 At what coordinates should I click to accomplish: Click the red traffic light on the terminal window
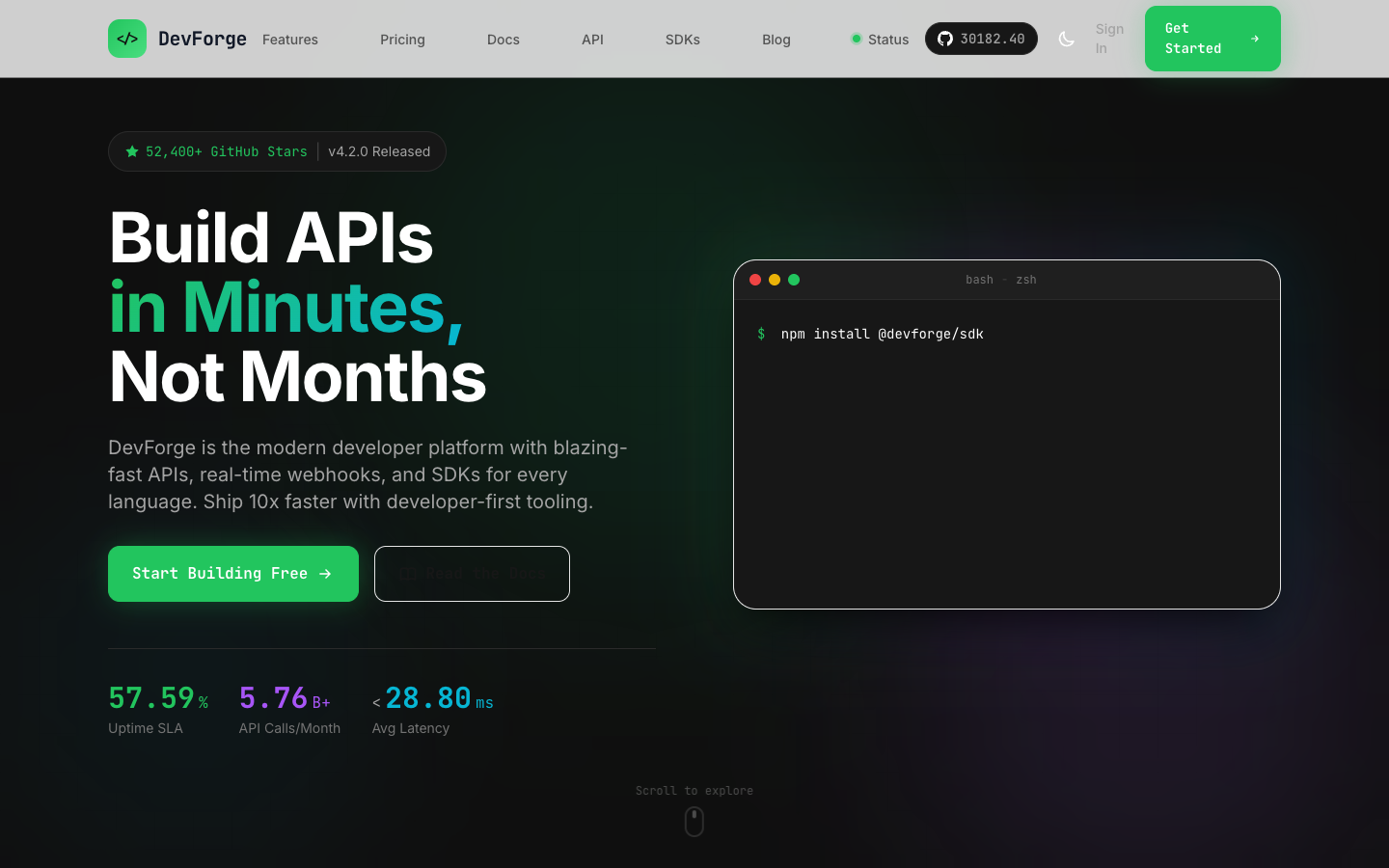755,280
